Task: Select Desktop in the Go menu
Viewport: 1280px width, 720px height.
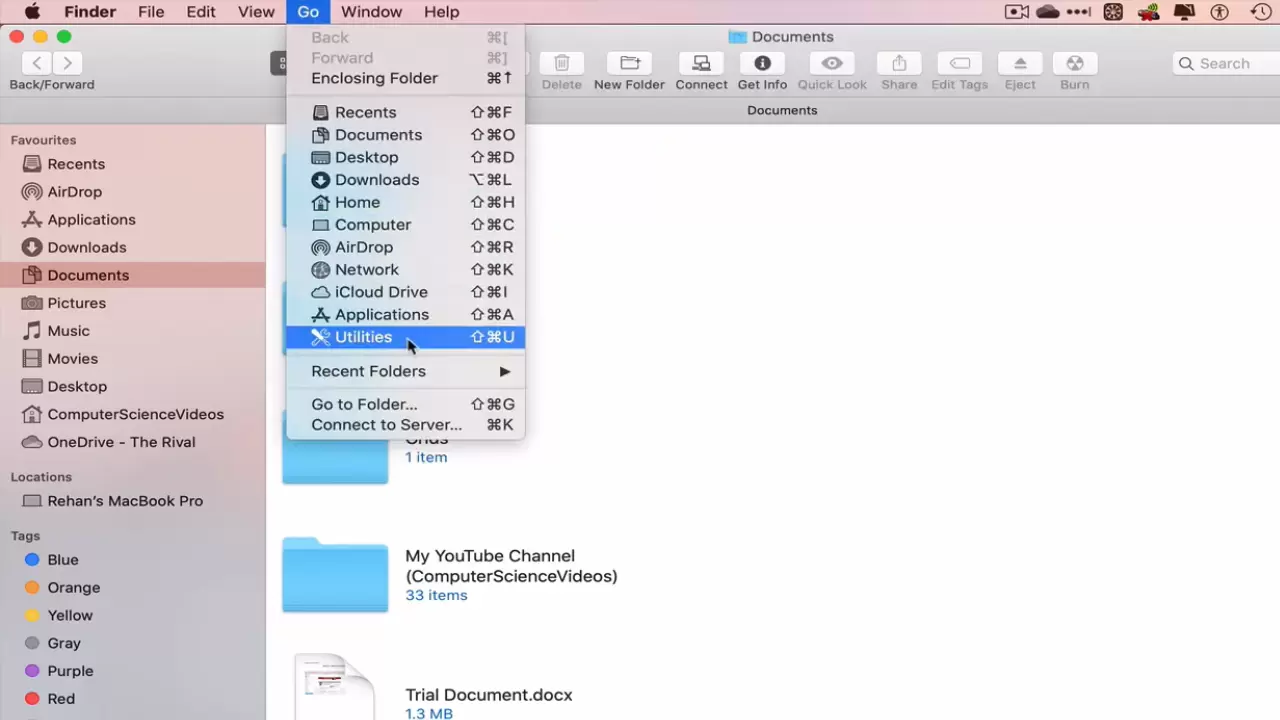Action: [405, 157]
